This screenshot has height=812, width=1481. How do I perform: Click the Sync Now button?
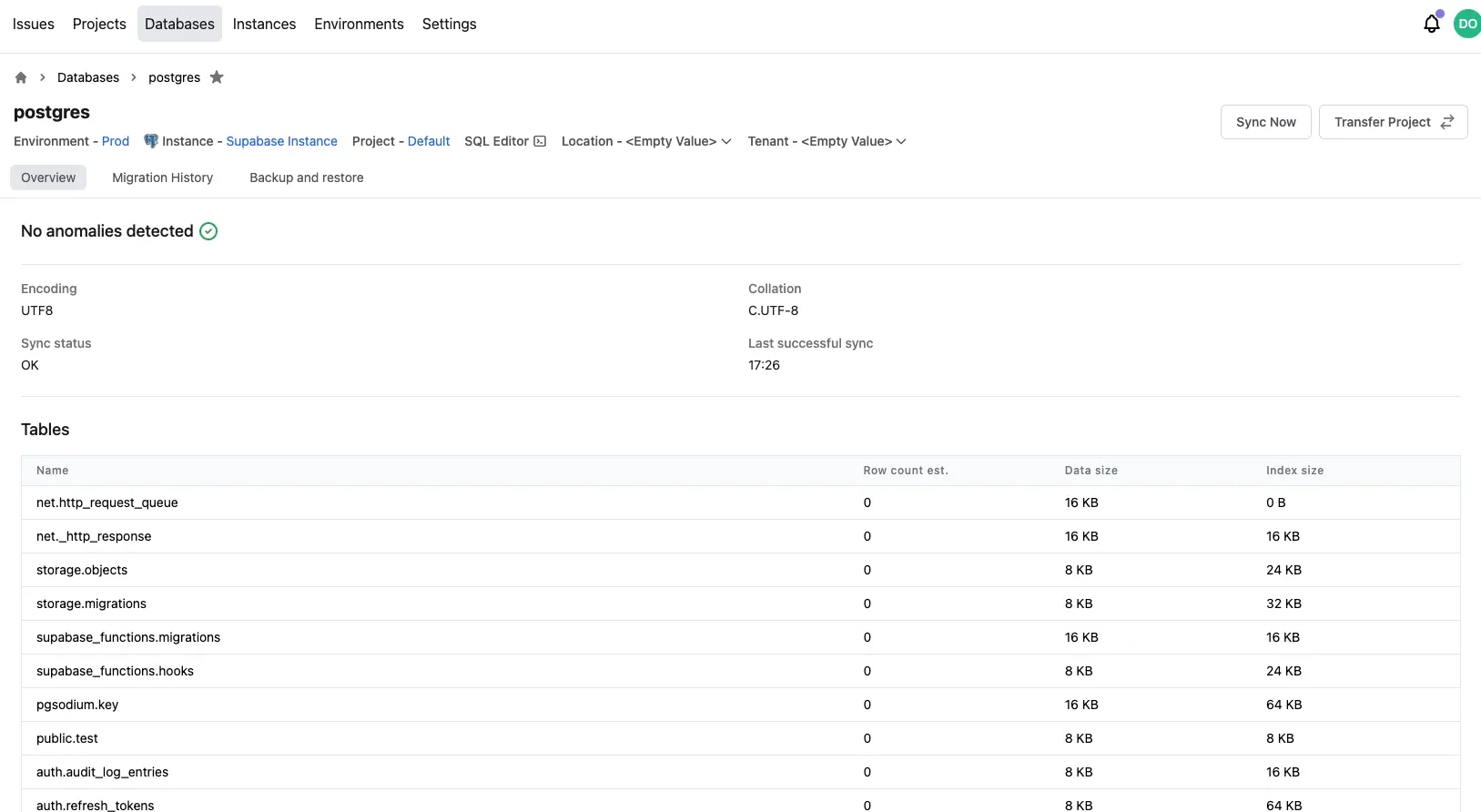tap(1266, 122)
